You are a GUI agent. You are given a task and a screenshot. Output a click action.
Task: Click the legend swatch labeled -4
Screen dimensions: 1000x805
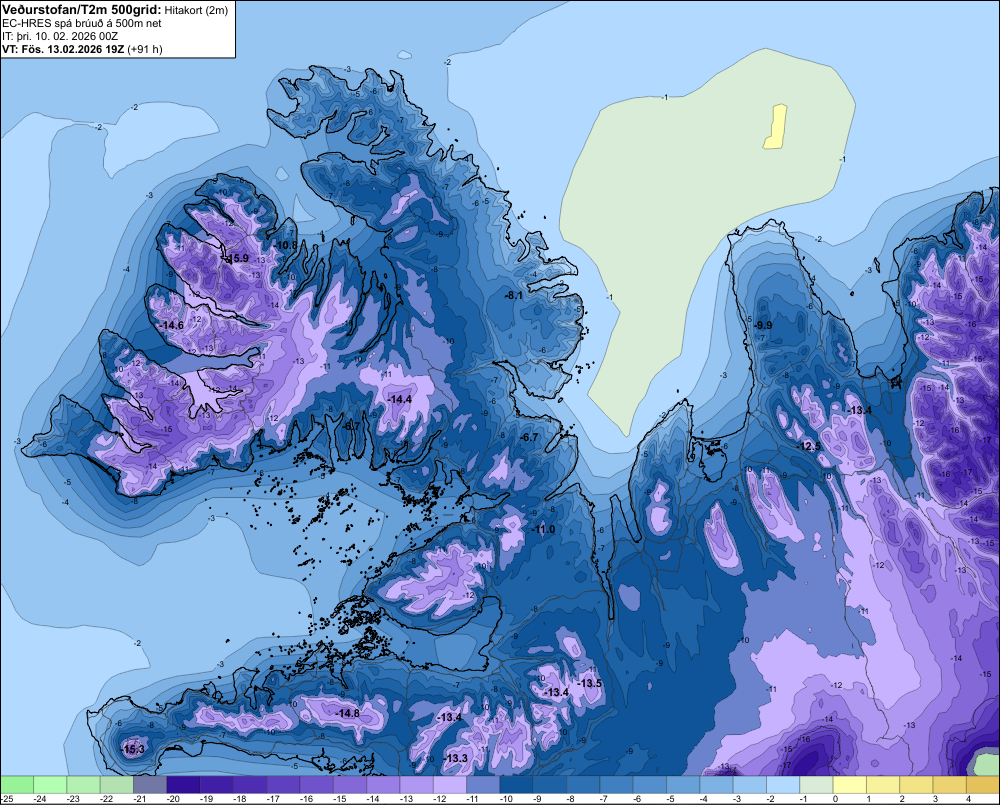tap(716, 784)
